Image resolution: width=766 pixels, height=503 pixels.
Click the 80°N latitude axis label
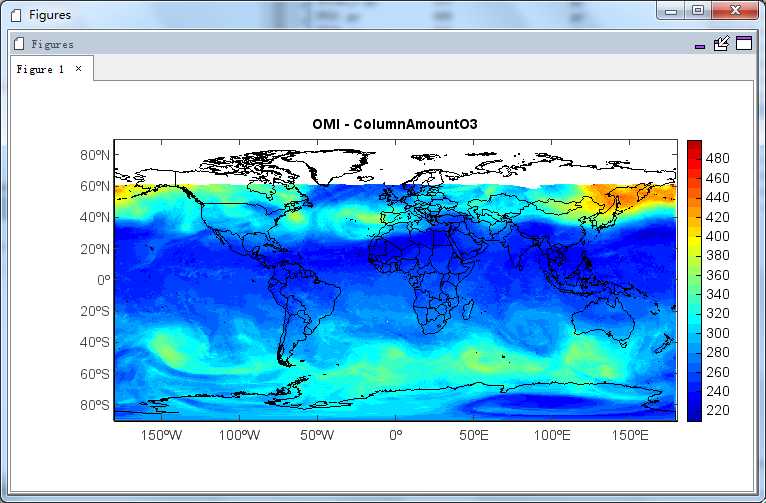(x=95, y=155)
